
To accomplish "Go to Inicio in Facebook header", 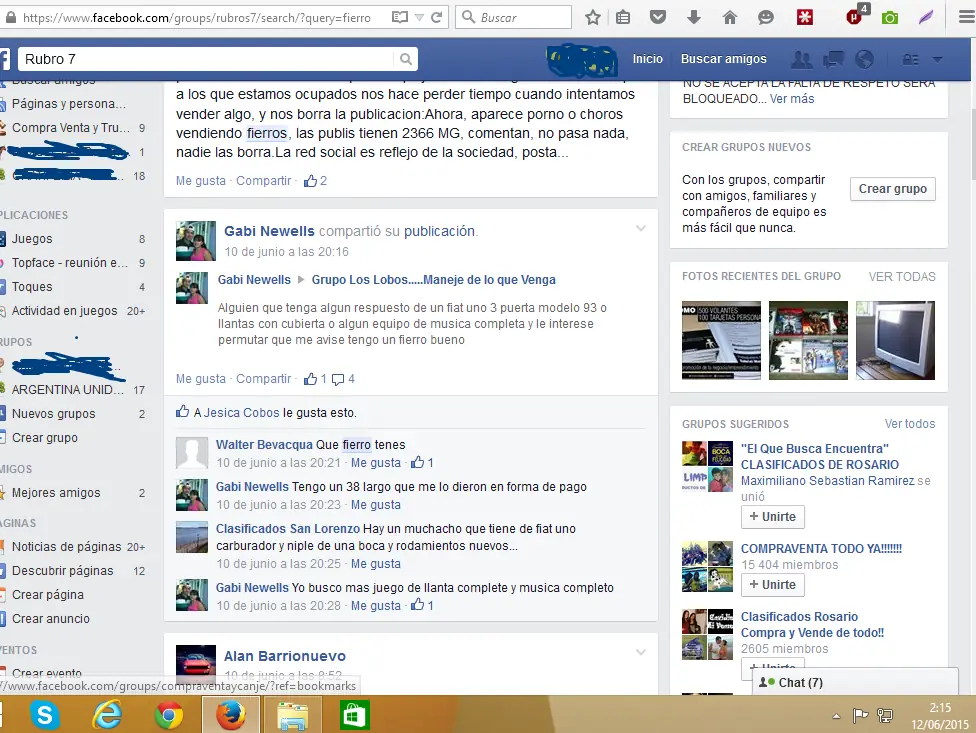I will coord(647,58).
